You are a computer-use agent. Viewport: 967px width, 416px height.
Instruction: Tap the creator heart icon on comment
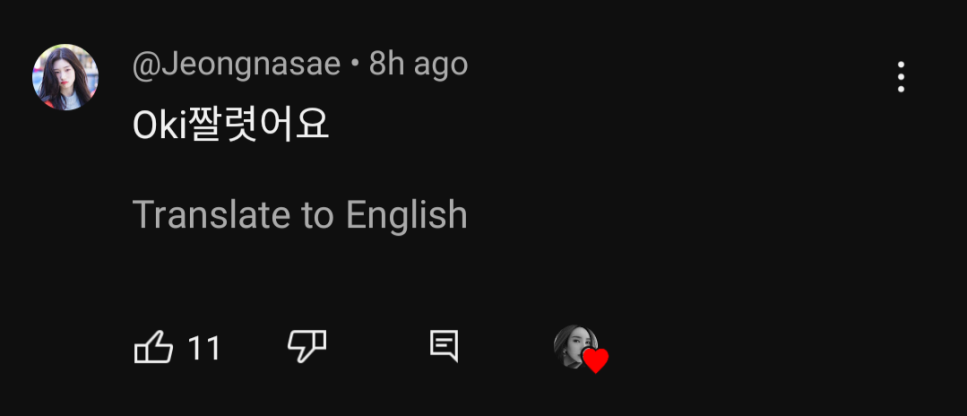point(595,360)
